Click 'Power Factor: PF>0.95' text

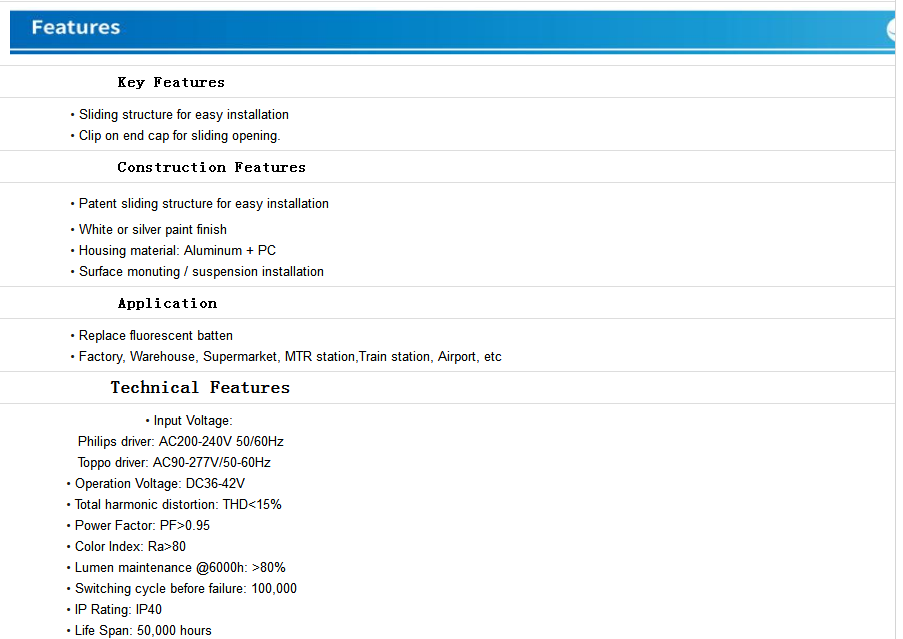point(142,526)
